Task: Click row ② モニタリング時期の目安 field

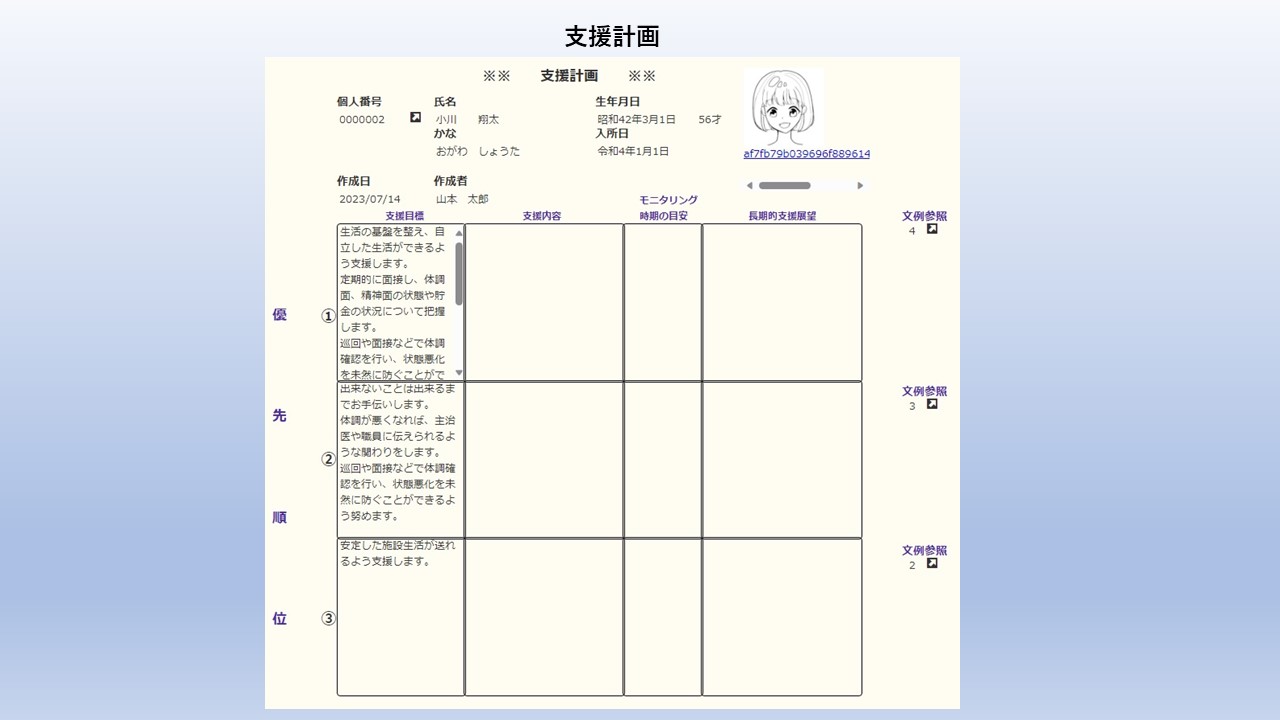Action: click(663, 460)
